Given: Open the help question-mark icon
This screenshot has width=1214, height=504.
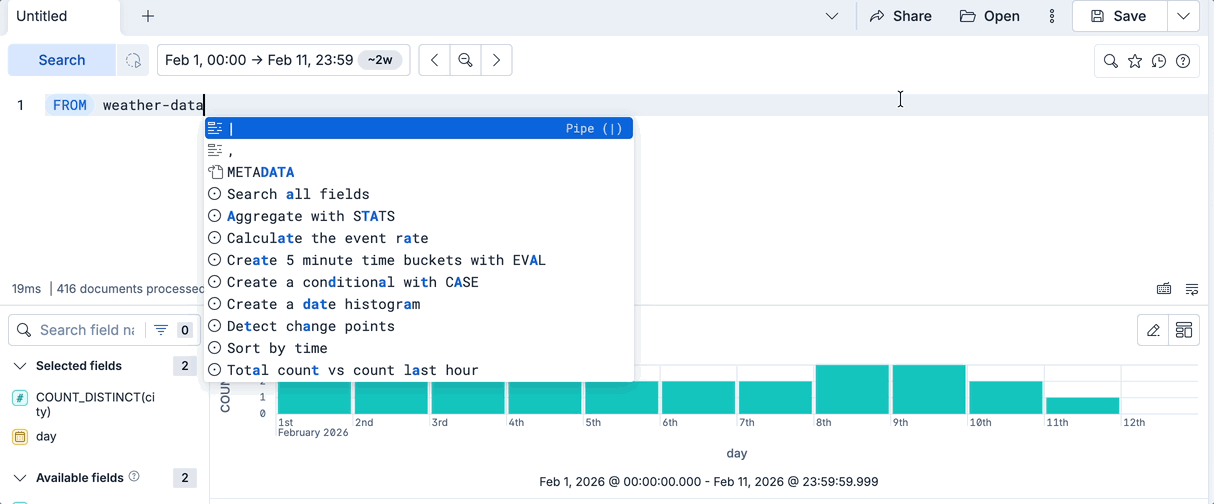Looking at the screenshot, I should (x=1183, y=61).
